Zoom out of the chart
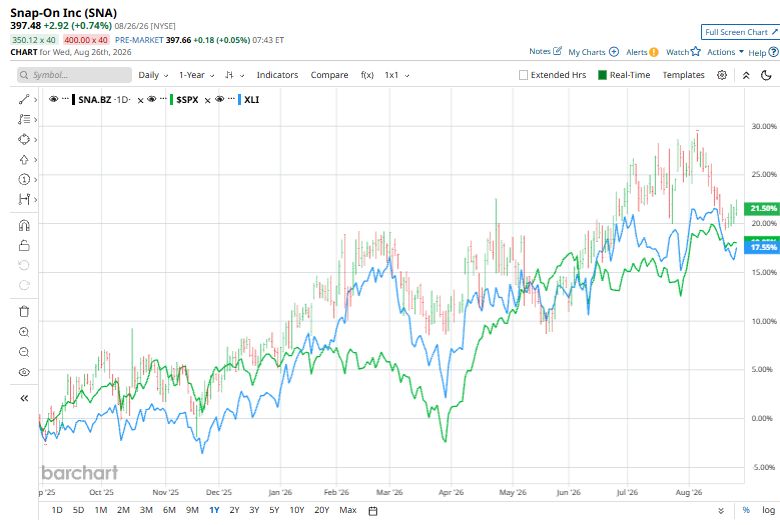This screenshot has width=780, height=525. [24, 352]
